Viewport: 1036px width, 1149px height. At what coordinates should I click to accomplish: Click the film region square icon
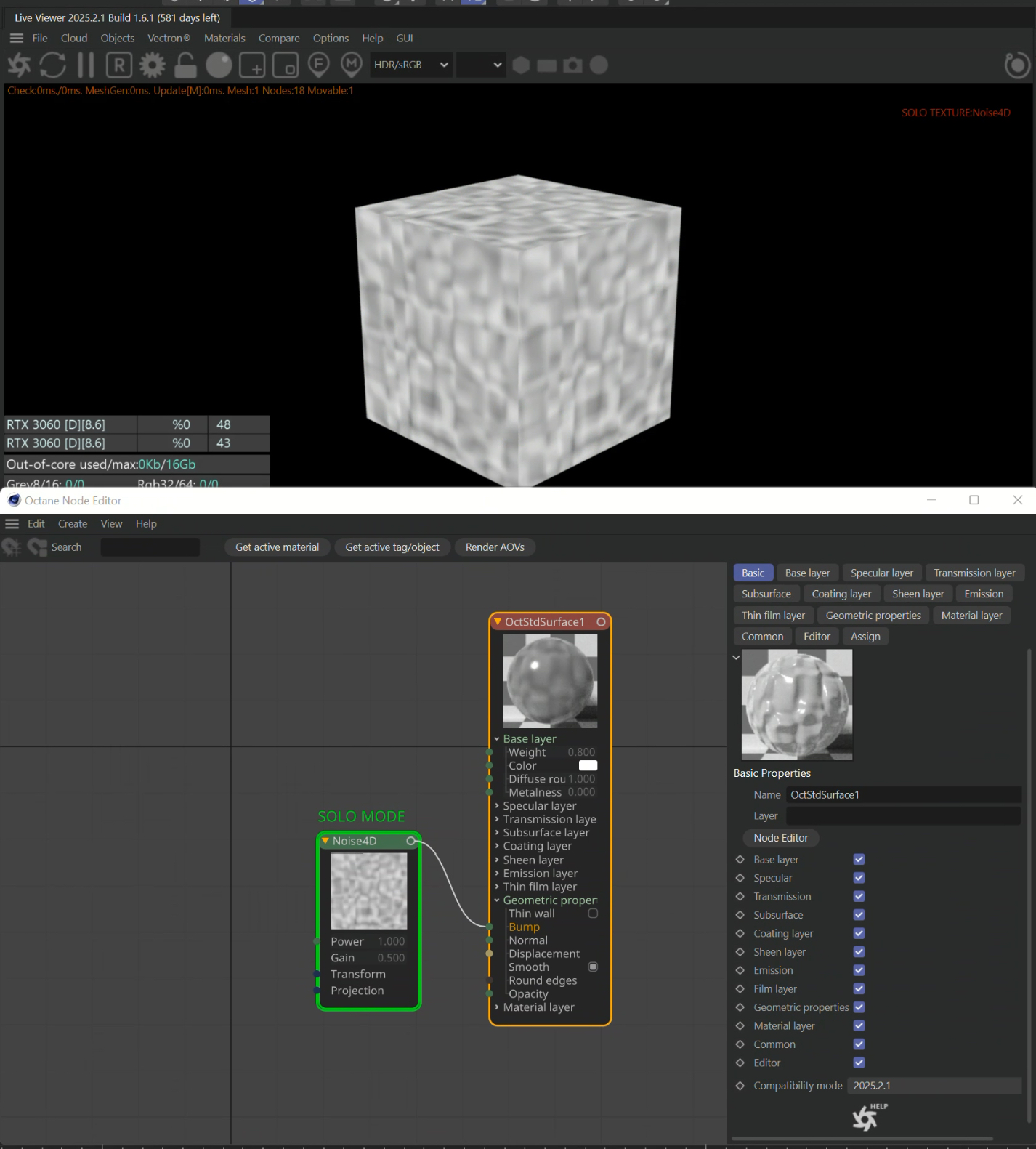(286, 65)
